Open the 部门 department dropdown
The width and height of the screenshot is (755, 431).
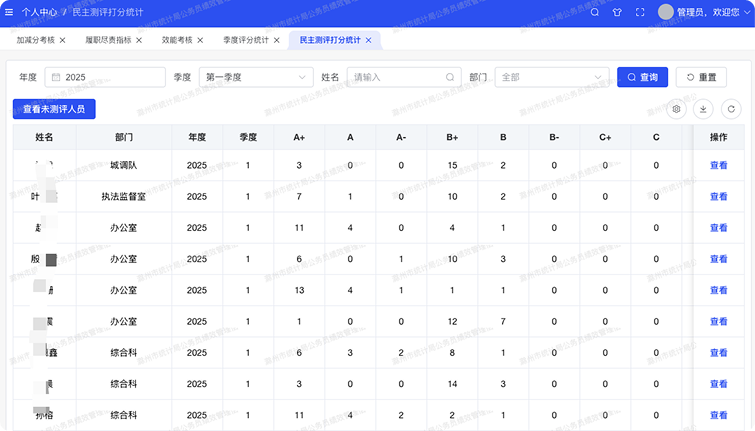coord(552,77)
